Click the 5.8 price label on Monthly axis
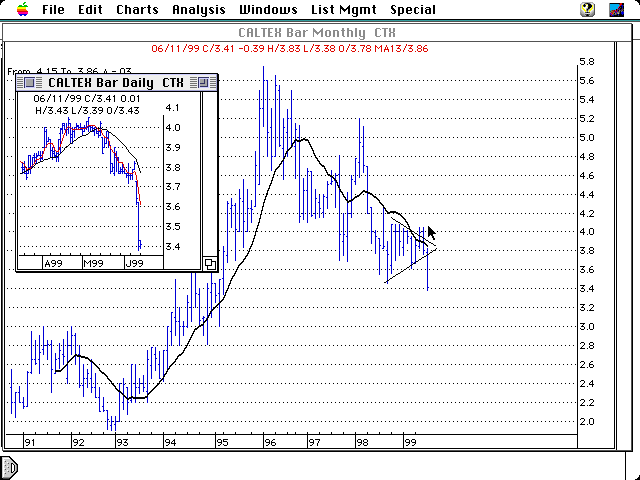The height and width of the screenshot is (480, 640). point(587,62)
